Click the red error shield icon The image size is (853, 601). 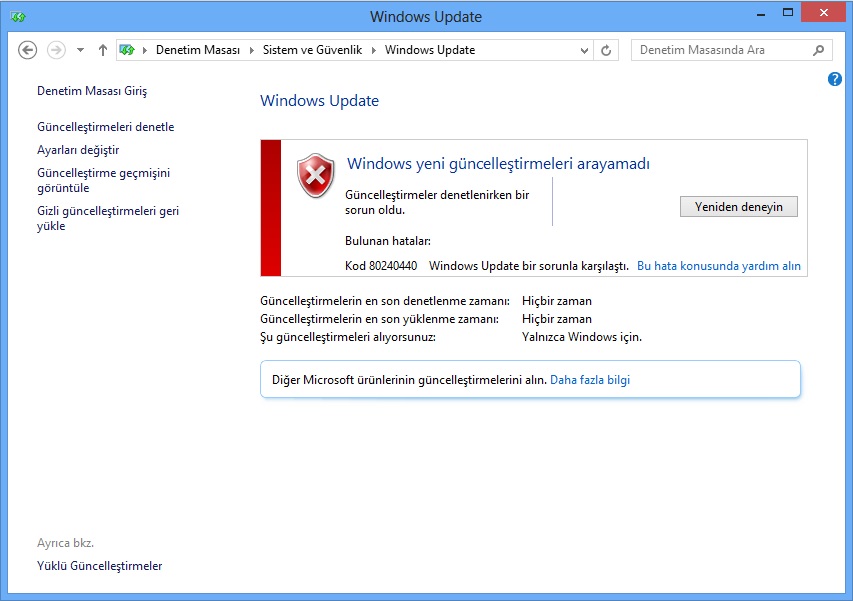(x=316, y=175)
